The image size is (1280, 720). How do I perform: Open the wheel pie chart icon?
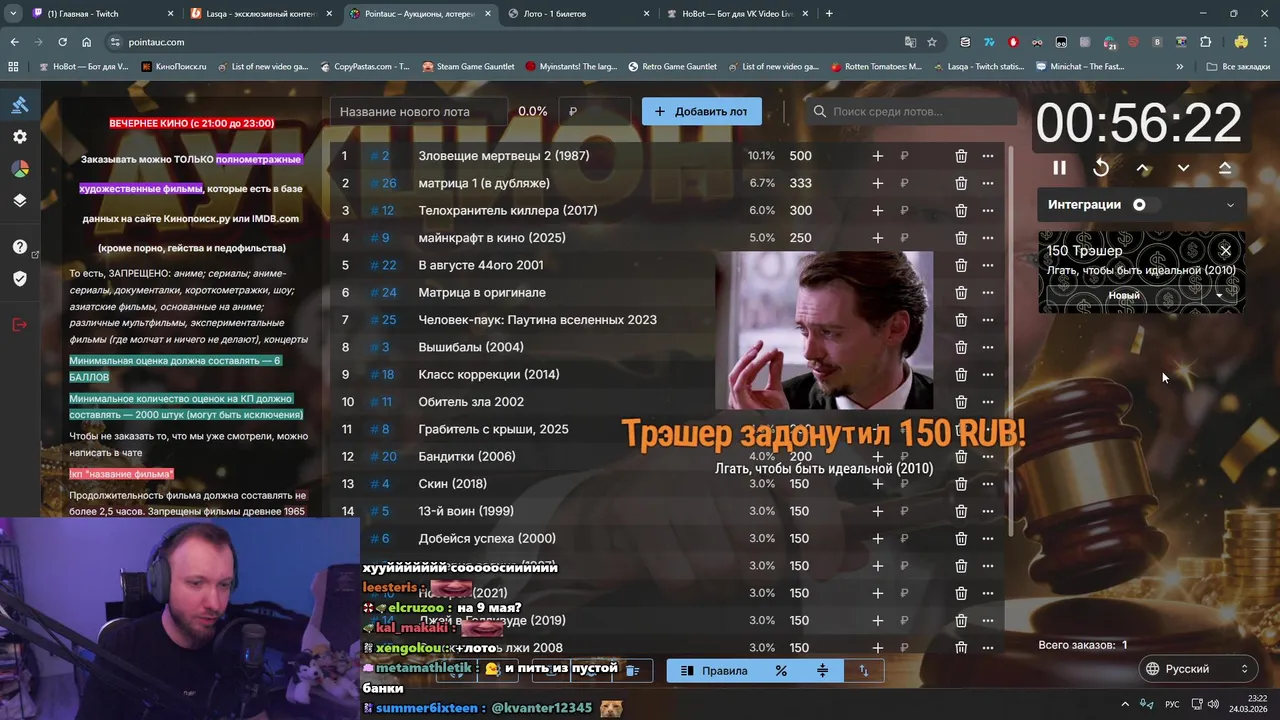20,169
